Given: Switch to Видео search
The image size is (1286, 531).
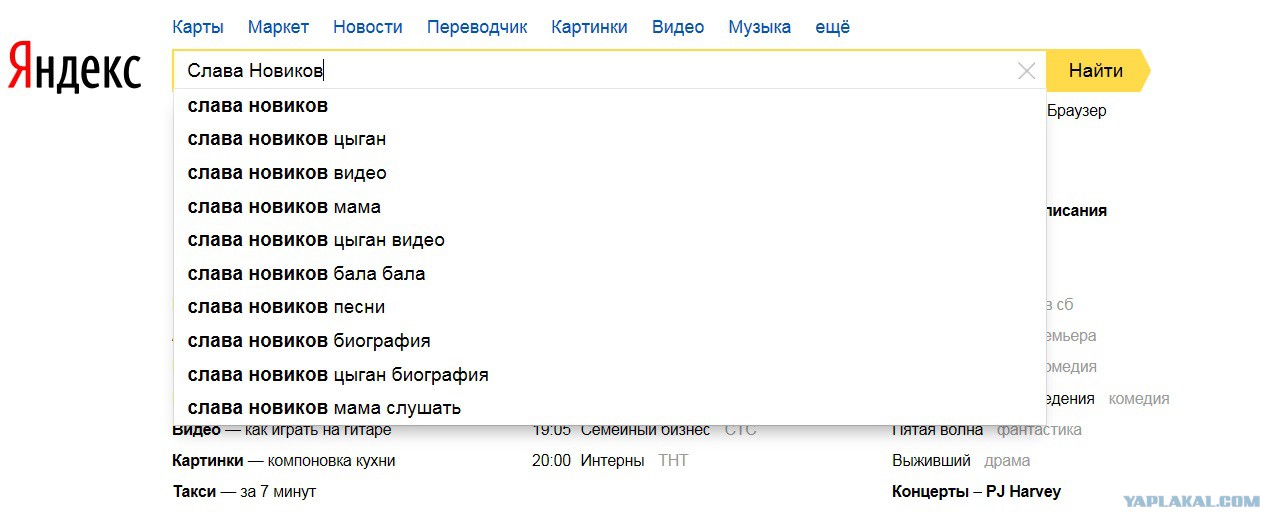Looking at the screenshot, I should coord(678,27).
